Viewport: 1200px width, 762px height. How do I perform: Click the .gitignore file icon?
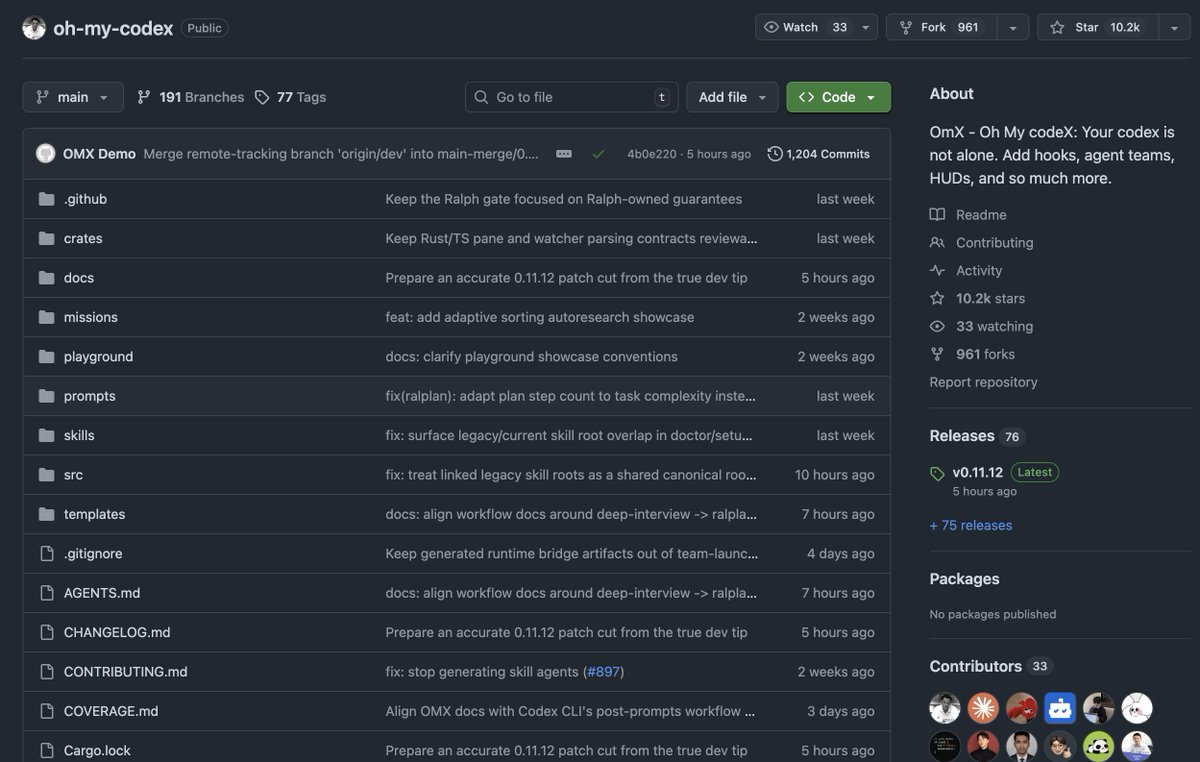pos(46,554)
